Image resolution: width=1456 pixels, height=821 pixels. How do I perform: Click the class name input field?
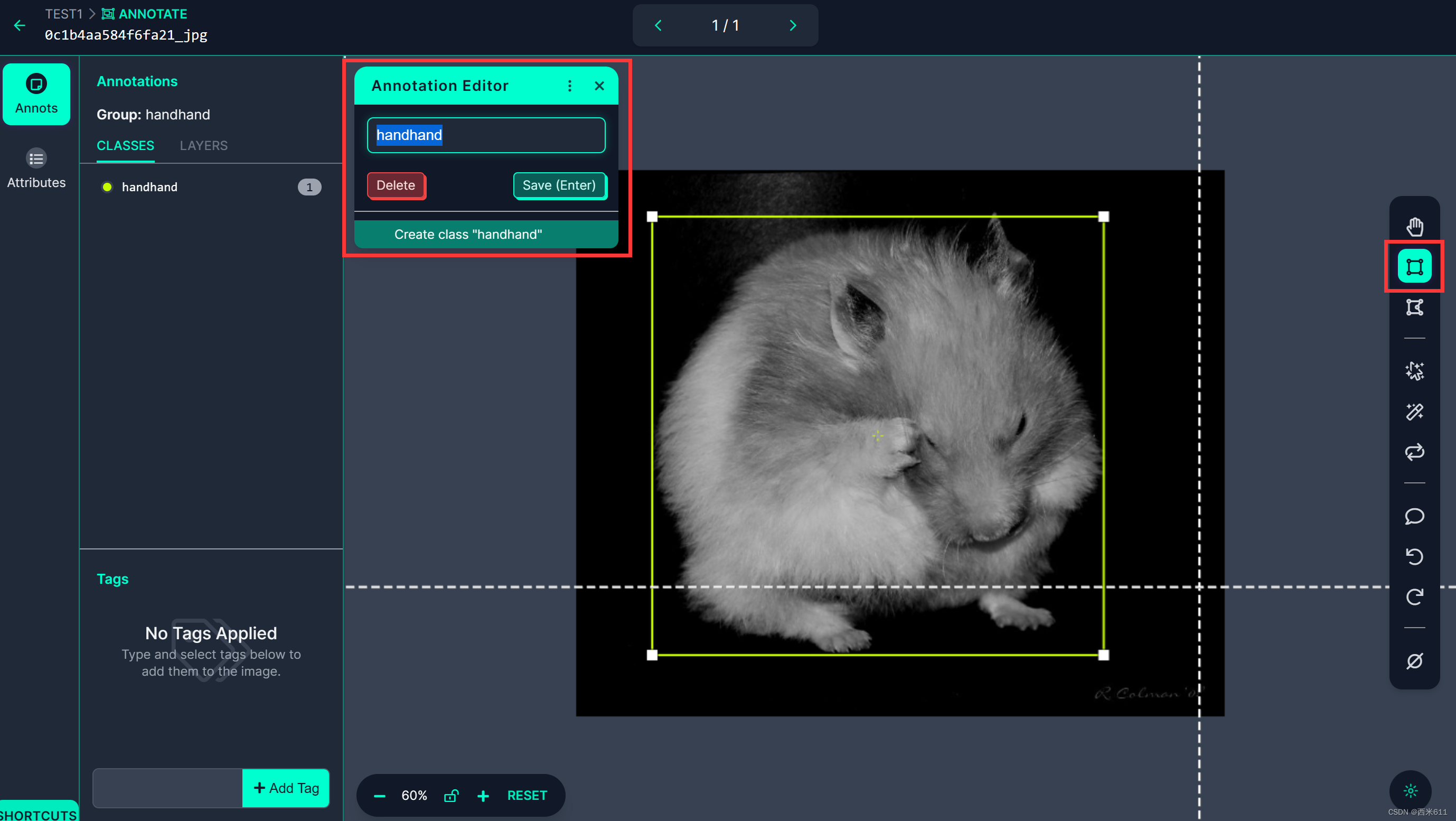click(x=485, y=135)
